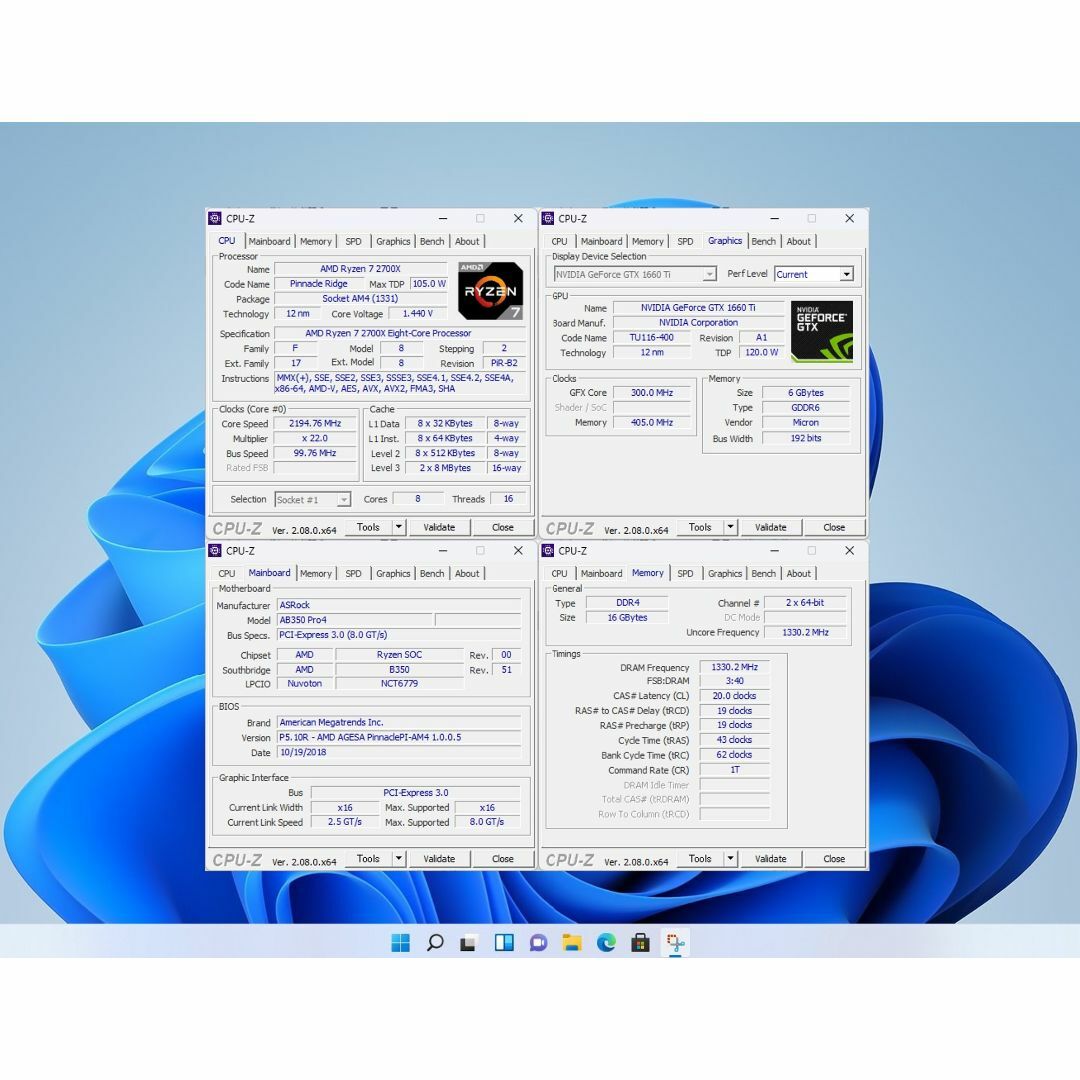
Task: Click the Uncore Frequency 1330.2 MHz value
Action: pyautogui.click(x=805, y=632)
